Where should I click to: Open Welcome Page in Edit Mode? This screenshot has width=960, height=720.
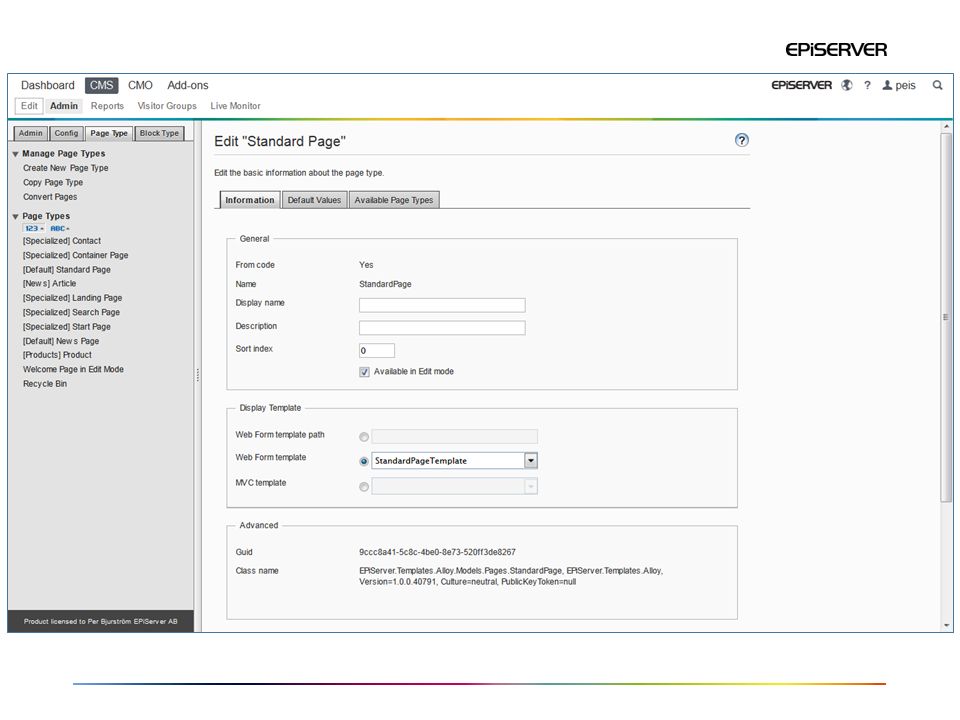pos(73,370)
